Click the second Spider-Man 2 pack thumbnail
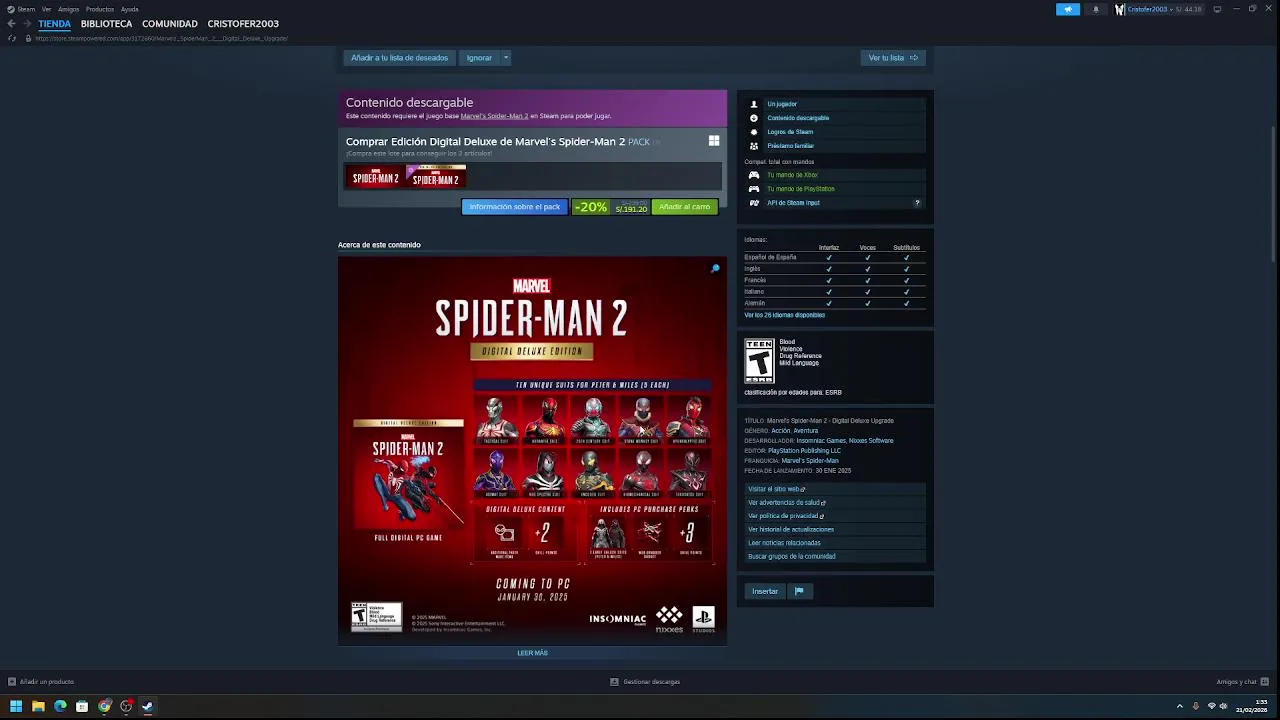Screen dimensions: 1280x720 (x=436, y=177)
